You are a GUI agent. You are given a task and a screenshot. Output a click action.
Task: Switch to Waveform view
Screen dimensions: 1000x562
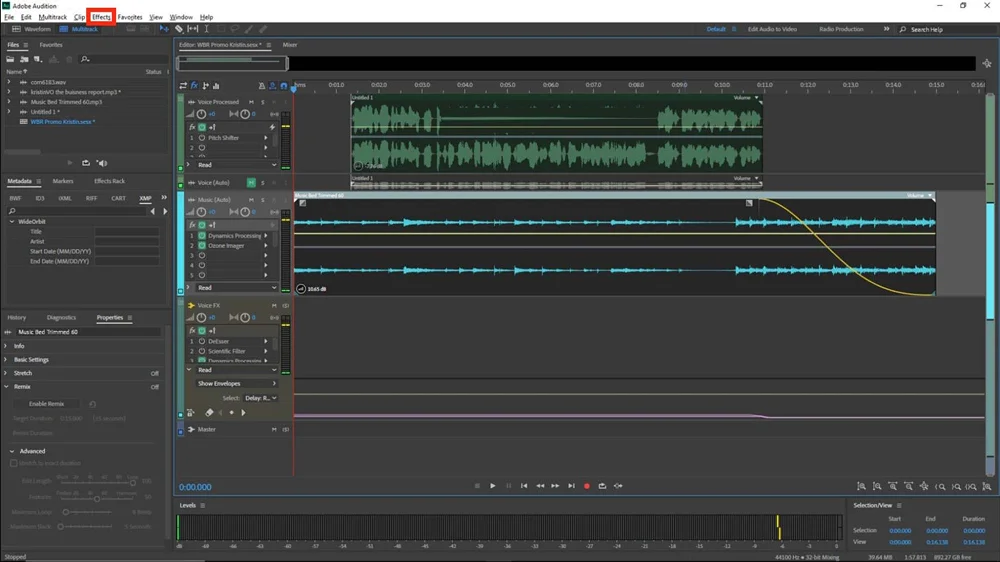tap(33, 29)
